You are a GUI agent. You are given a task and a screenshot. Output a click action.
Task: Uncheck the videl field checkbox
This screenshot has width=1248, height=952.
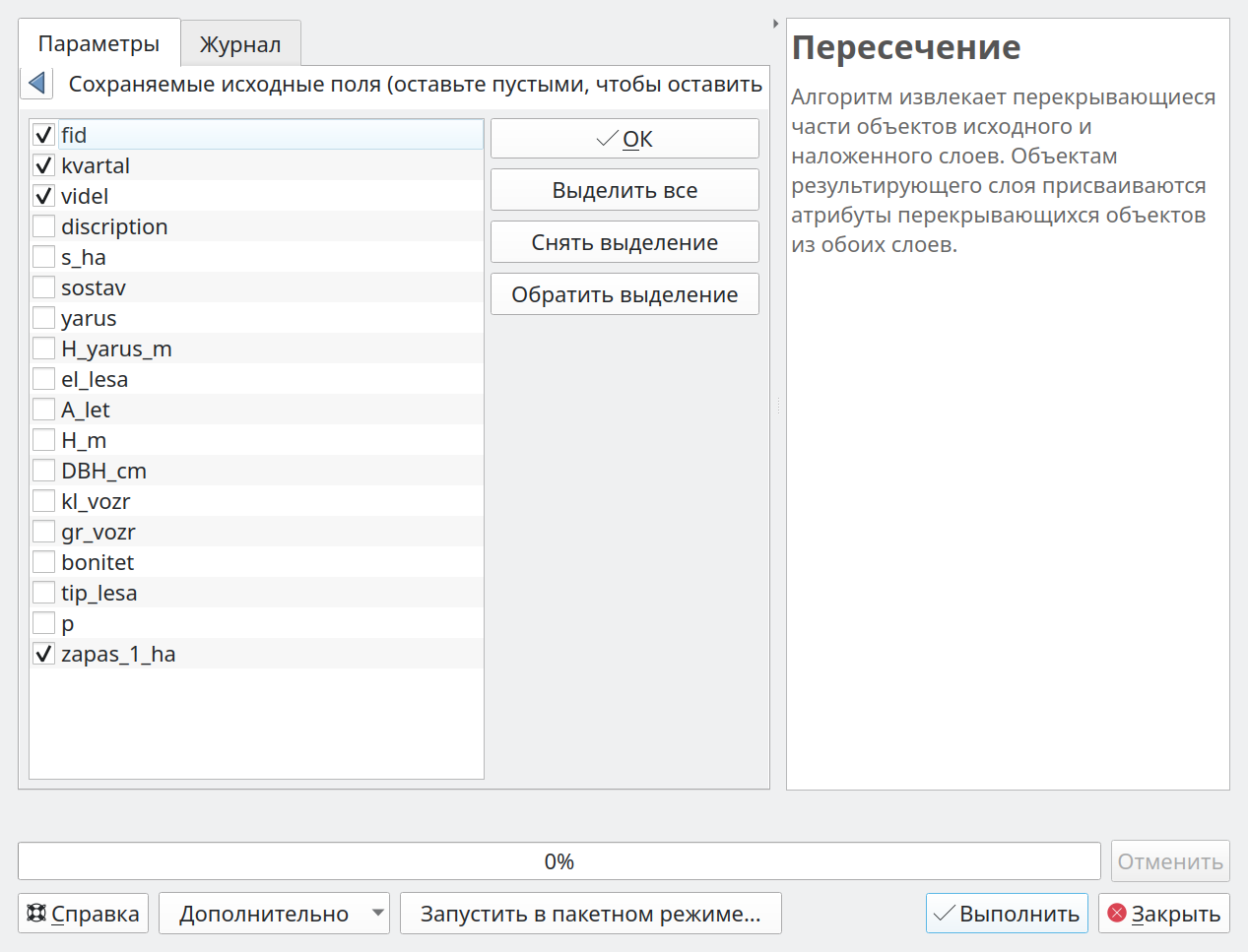pyautogui.click(x=43, y=196)
